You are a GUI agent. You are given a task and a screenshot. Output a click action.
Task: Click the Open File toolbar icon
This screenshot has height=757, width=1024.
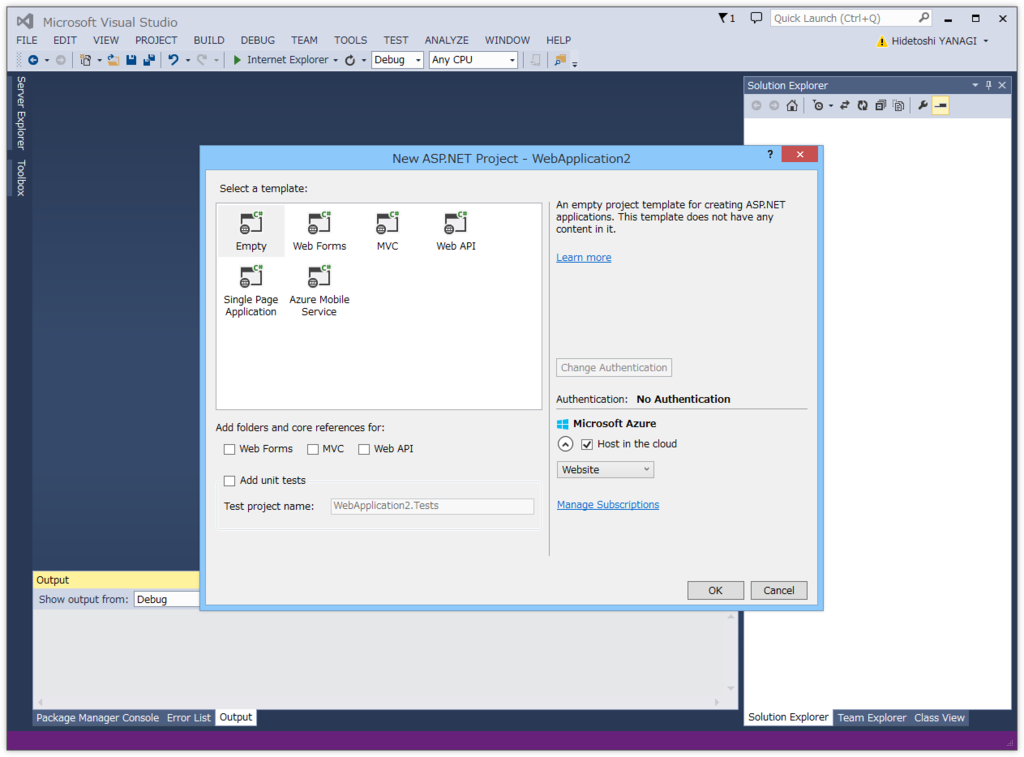point(114,60)
